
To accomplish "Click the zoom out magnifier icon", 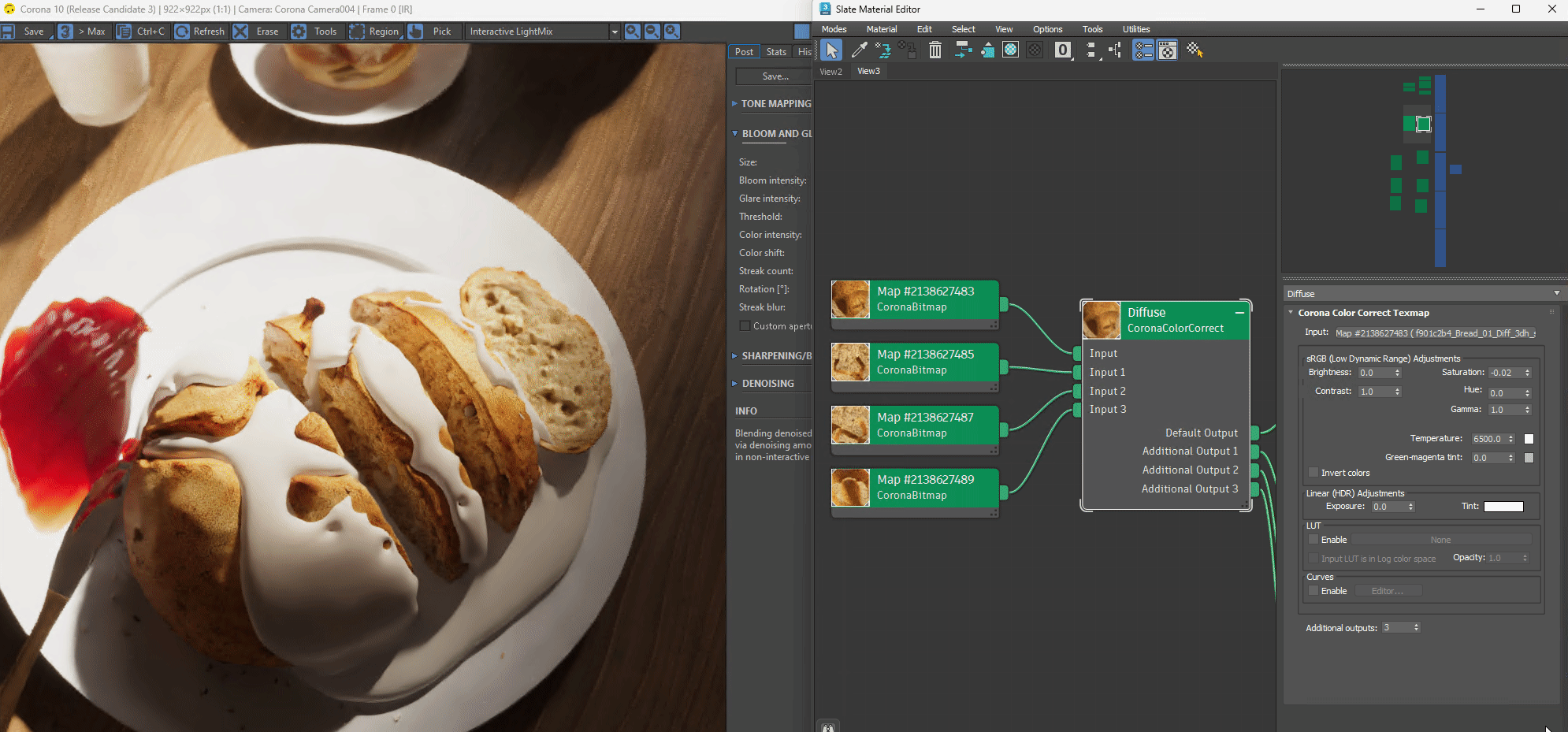I will click(652, 32).
